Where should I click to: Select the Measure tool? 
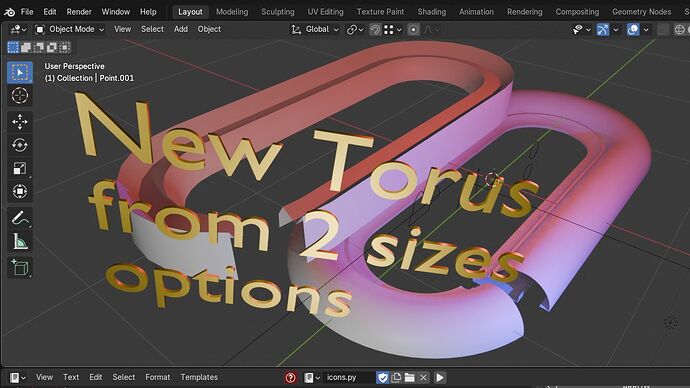20,241
